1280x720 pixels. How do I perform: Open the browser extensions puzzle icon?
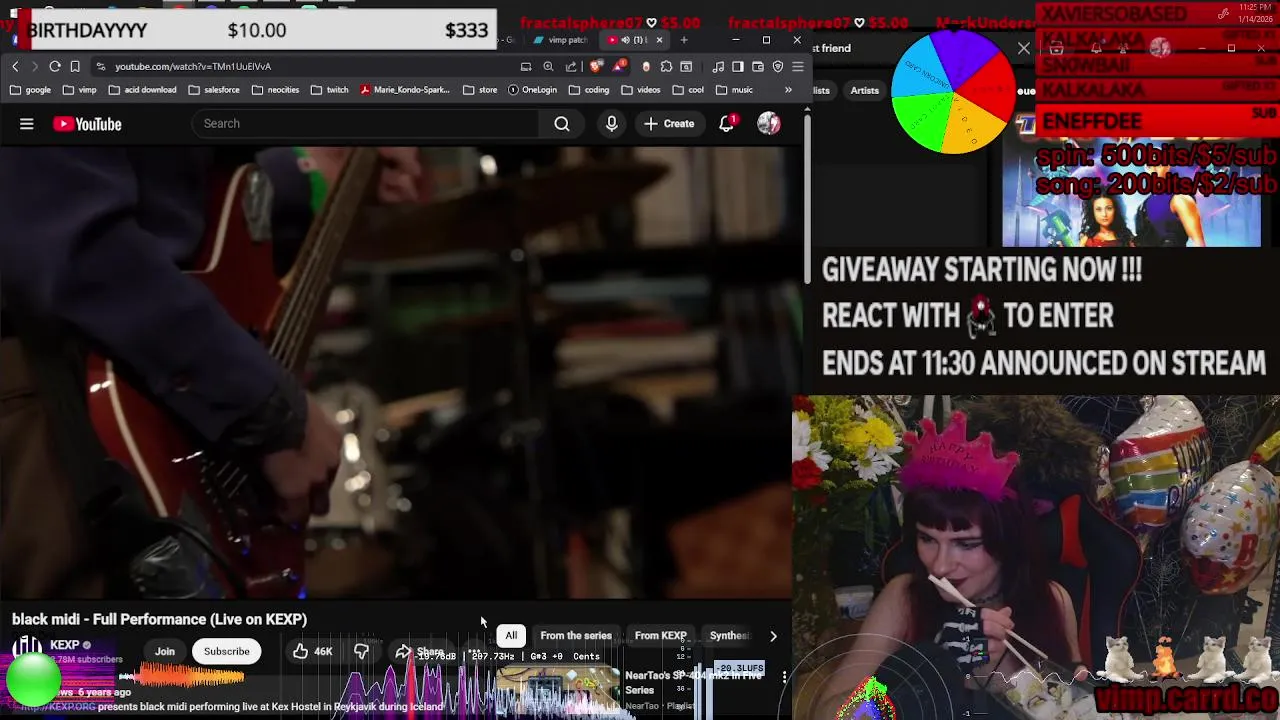(x=666, y=66)
